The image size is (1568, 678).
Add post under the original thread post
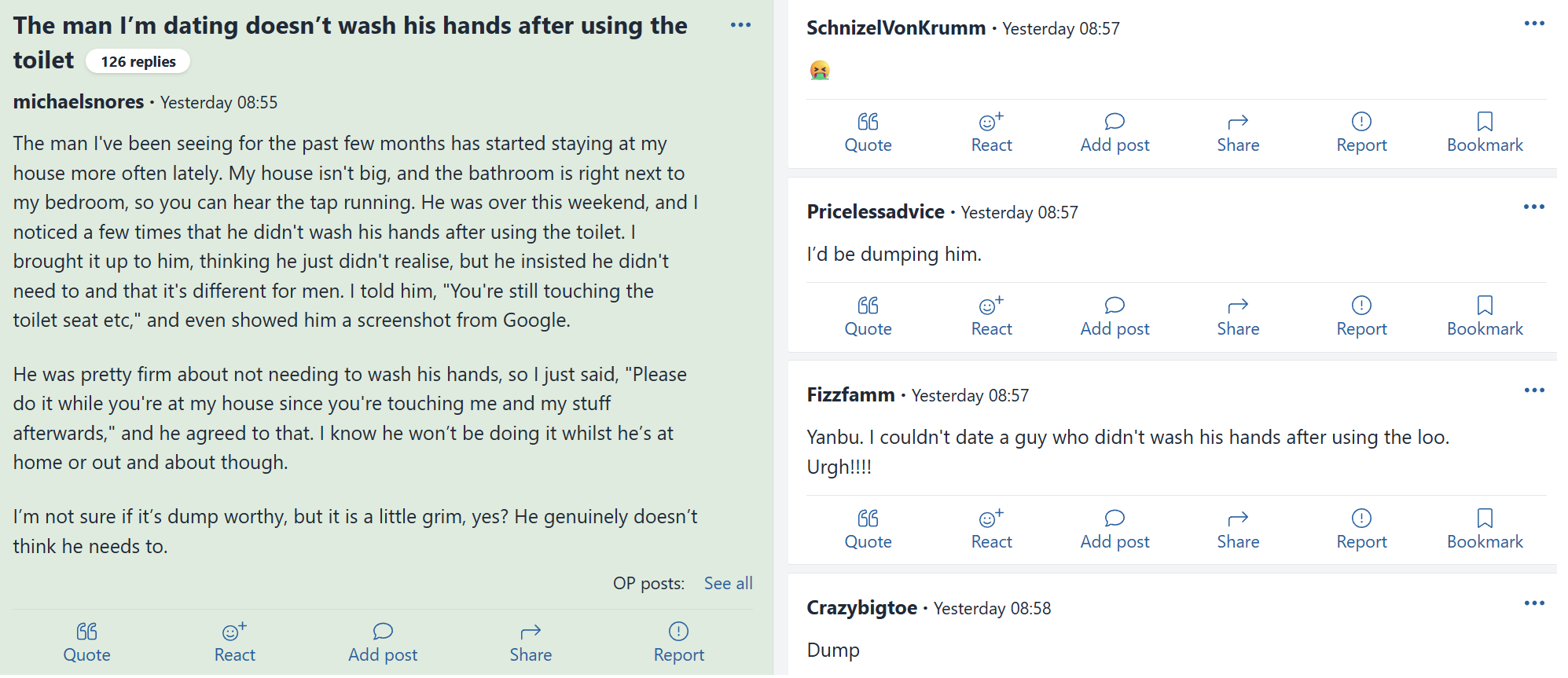point(383,643)
